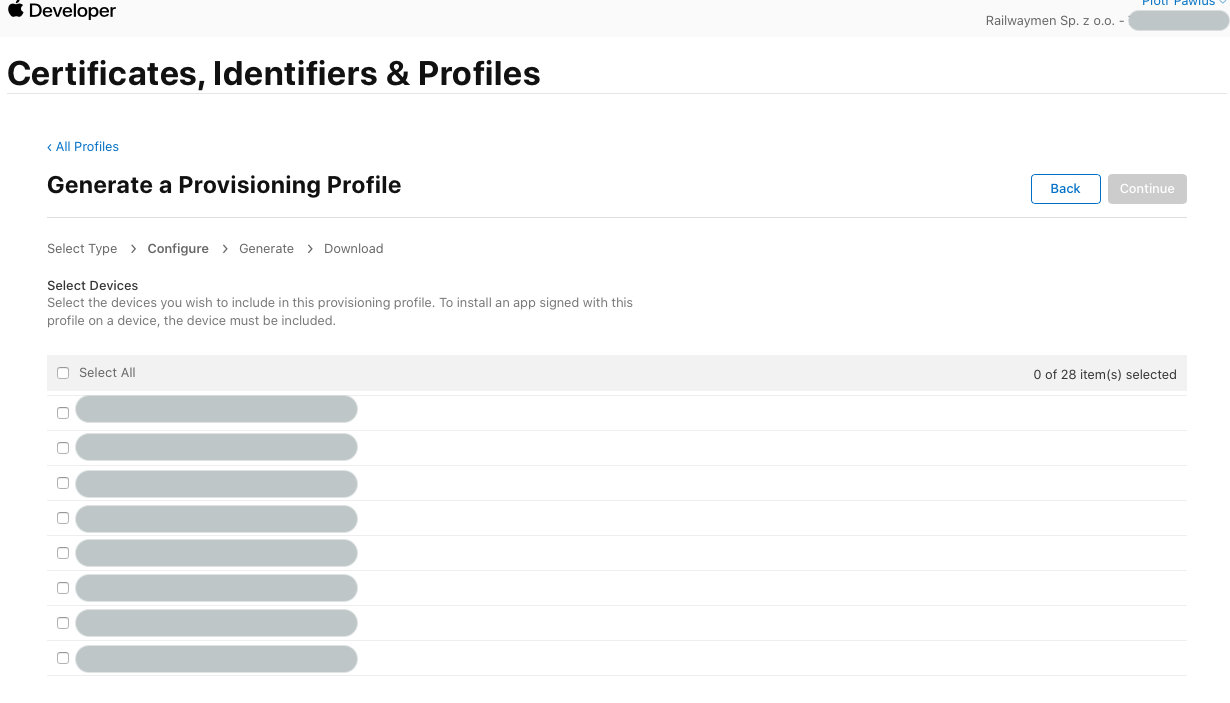Check the last visible device checkbox
The image size is (1230, 703).
point(63,658)
